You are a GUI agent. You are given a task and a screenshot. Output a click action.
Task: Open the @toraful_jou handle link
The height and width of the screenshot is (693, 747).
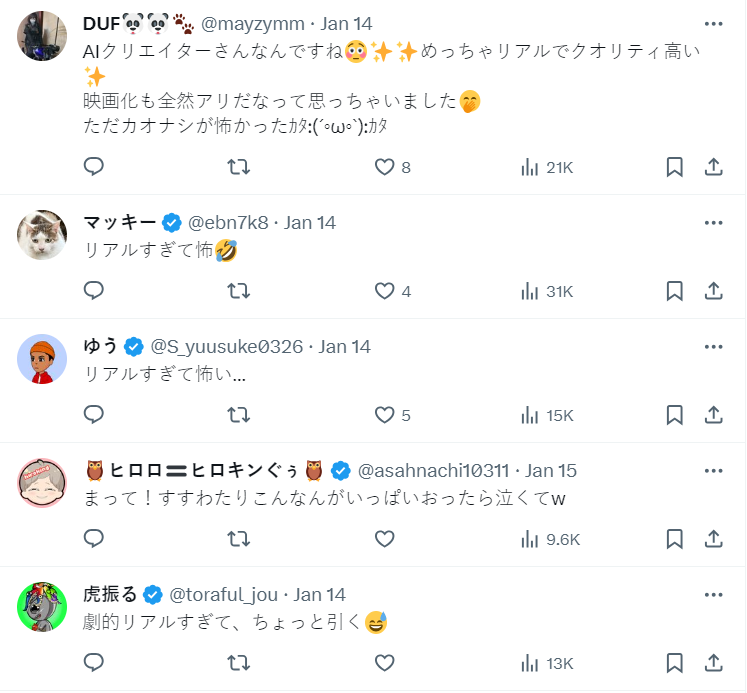click(x=226, y=595)
